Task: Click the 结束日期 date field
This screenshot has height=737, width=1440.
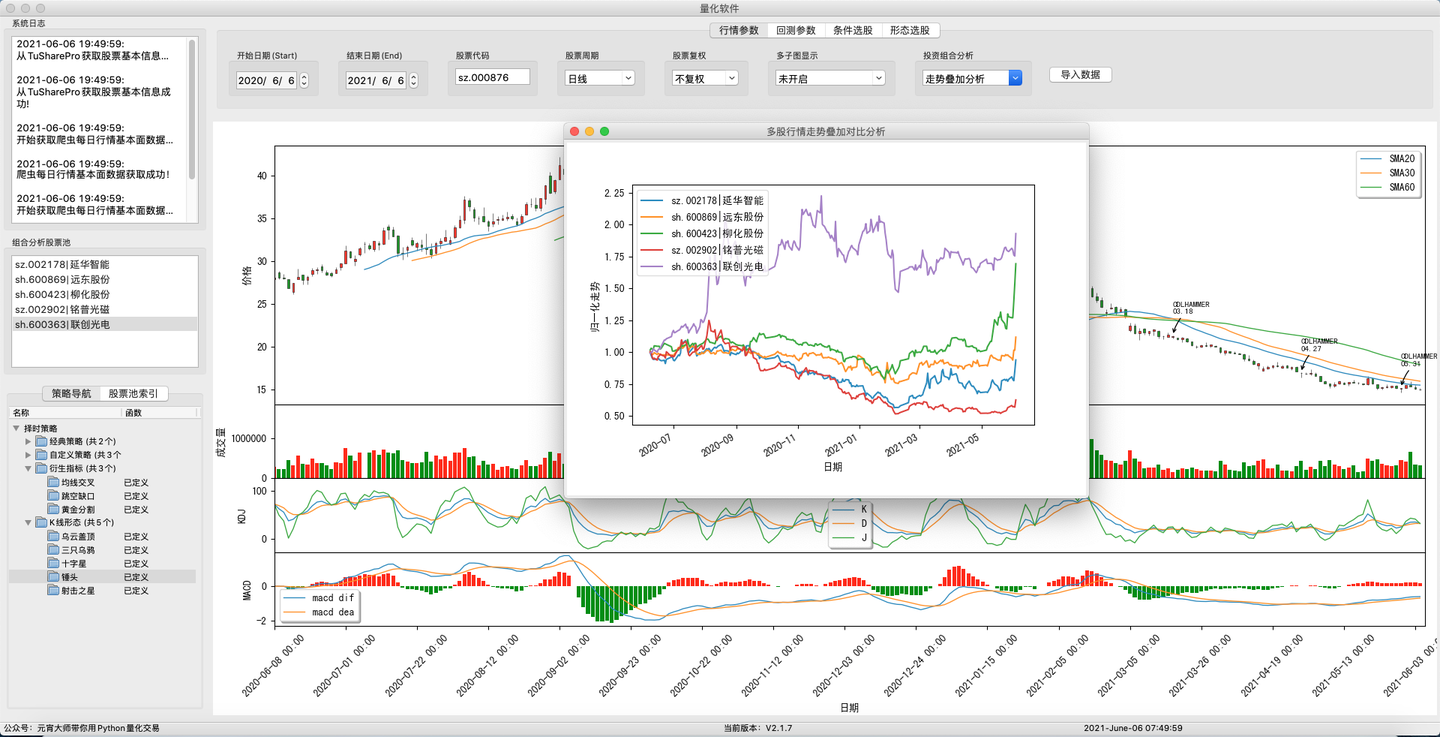Action: pos(376,80)
